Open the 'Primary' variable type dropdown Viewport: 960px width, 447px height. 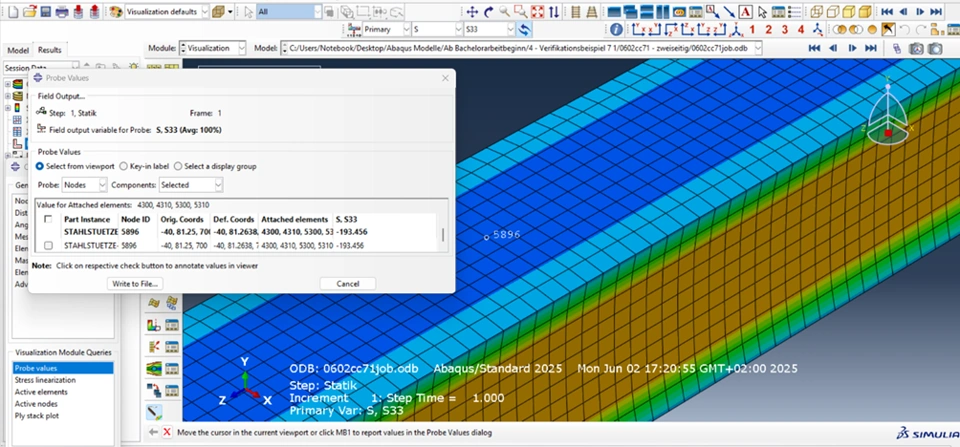(x=387, y=29)
